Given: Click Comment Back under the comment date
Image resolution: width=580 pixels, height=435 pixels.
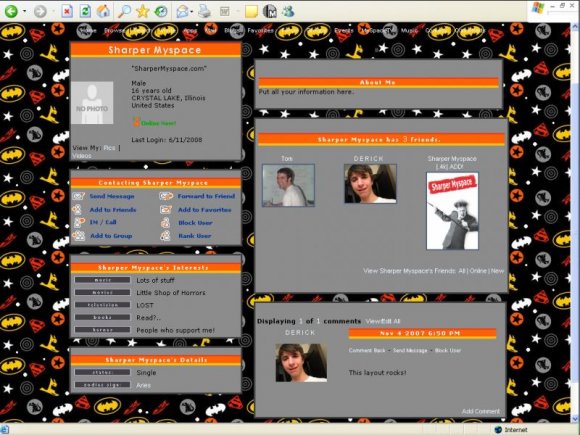Looking at the screenshot, I should pos(367,350).
